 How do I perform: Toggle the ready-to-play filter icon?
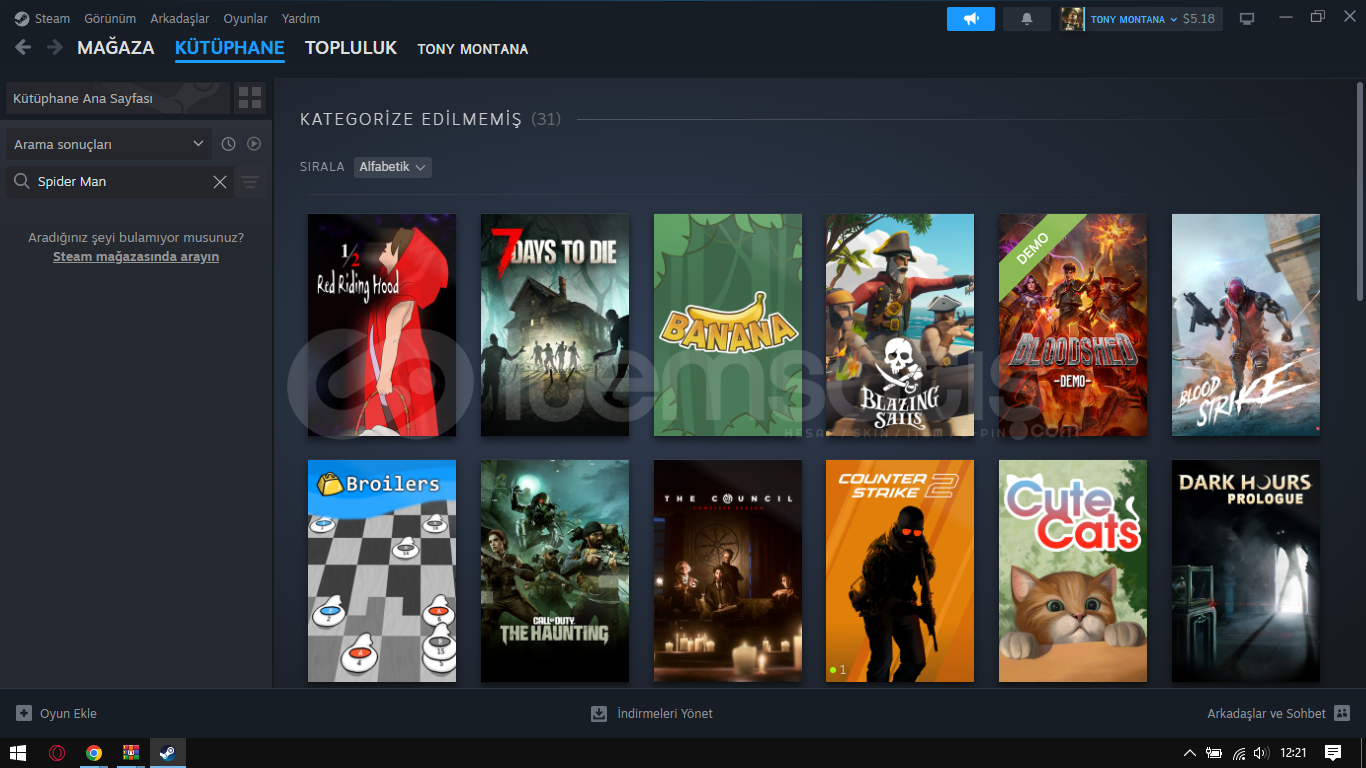(x=254, y=144)
